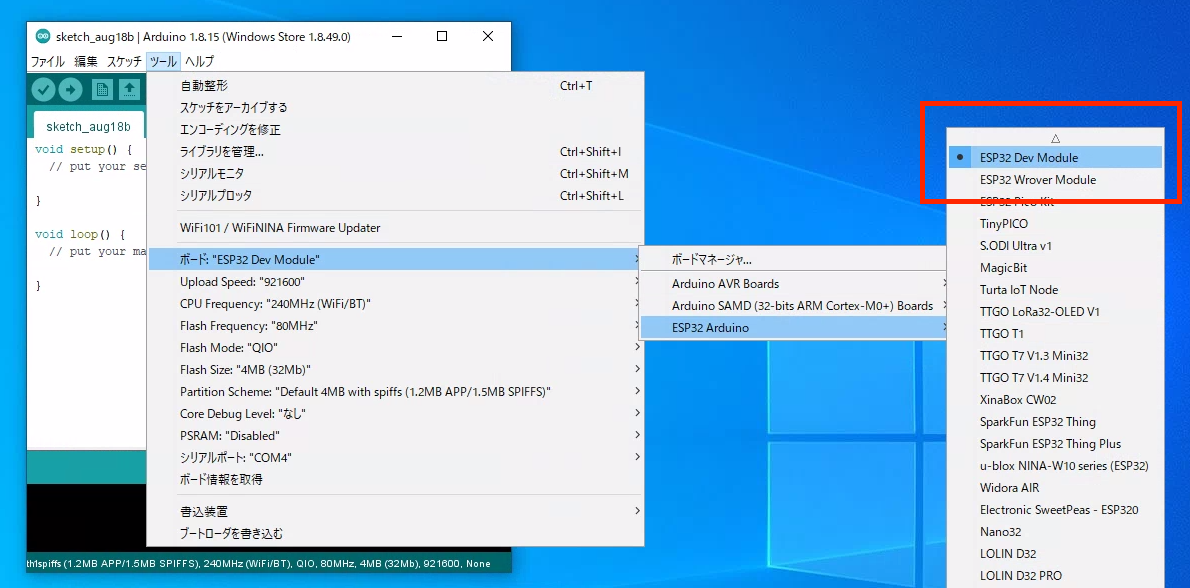
Task: Select TTGO T1 board
Action: (1055, 334)
